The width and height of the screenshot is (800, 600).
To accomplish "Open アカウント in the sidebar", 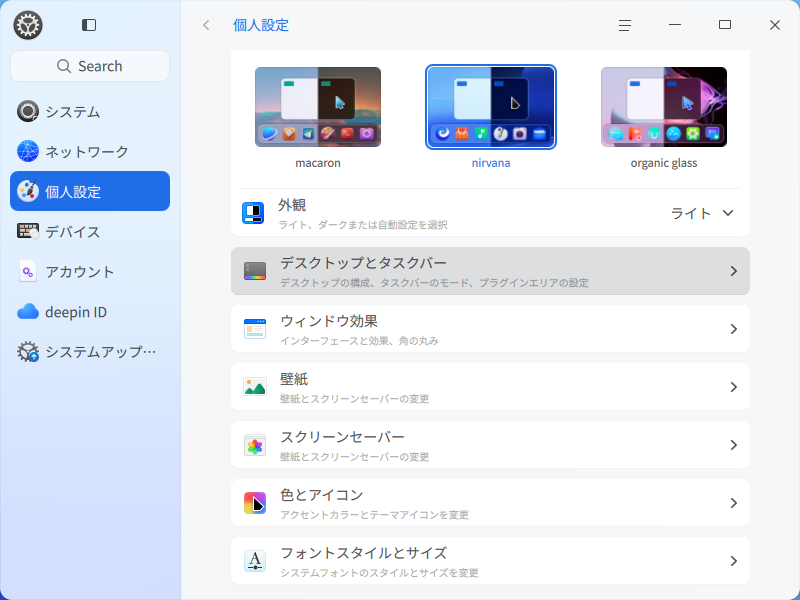I will pyautogui.click(x=90, y=271).
